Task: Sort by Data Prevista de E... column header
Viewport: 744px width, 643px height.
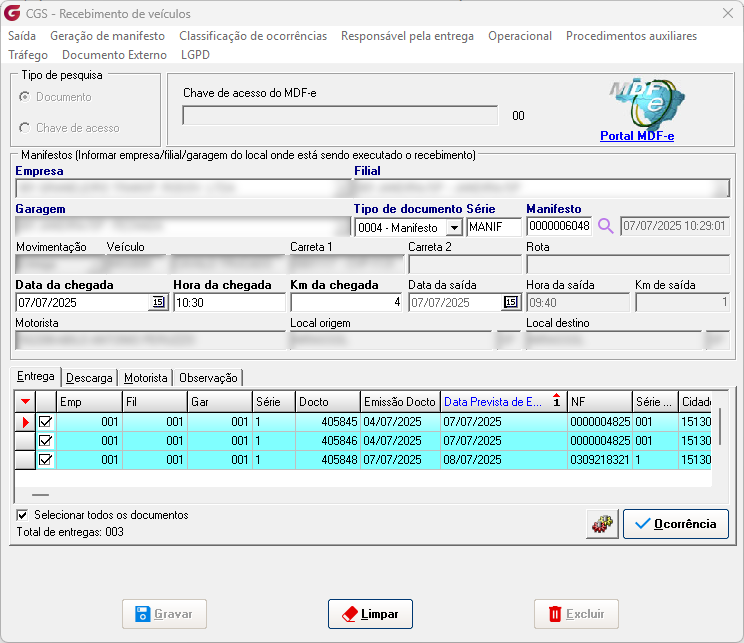Action: tap(504, 402)
